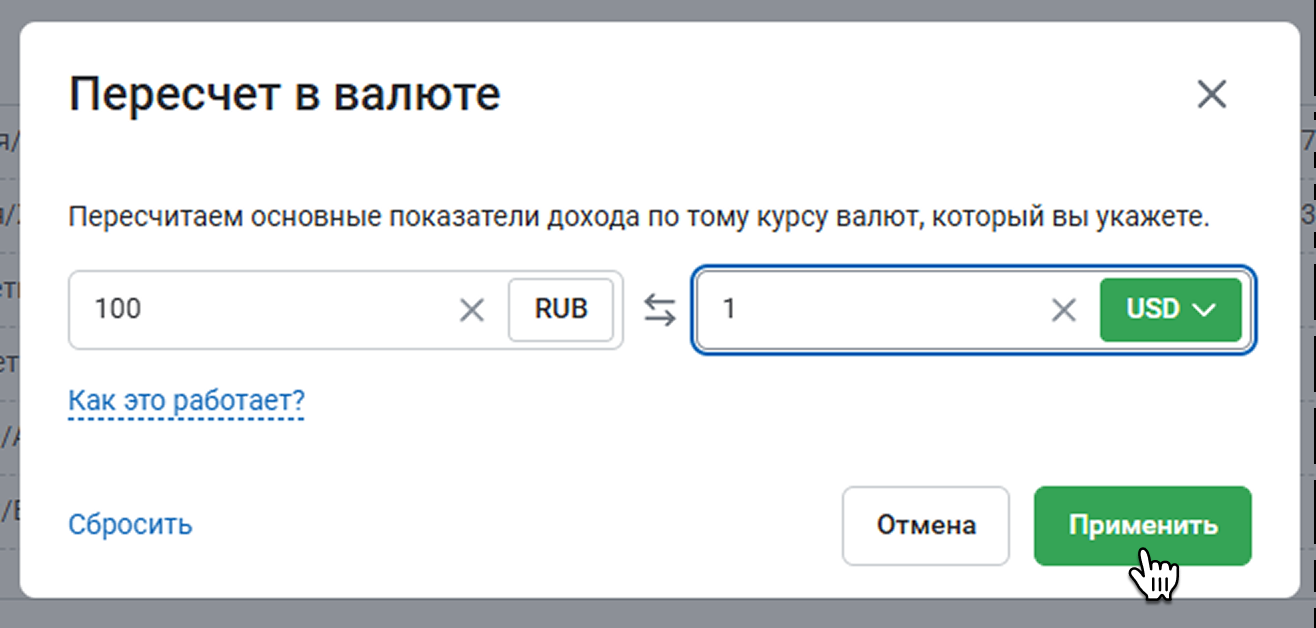Click the Сбросить reset link

pyautogui.click(x=130, y=524)
